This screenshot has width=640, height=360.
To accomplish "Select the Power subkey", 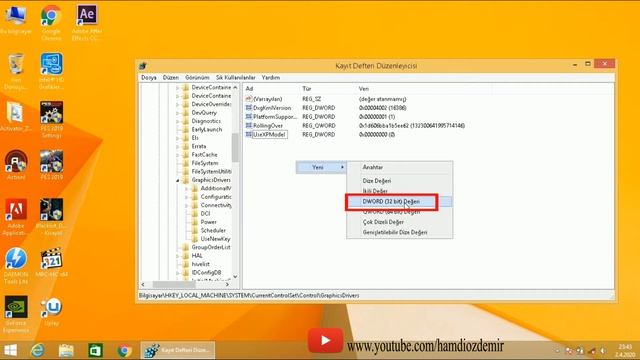I will 209,222.
